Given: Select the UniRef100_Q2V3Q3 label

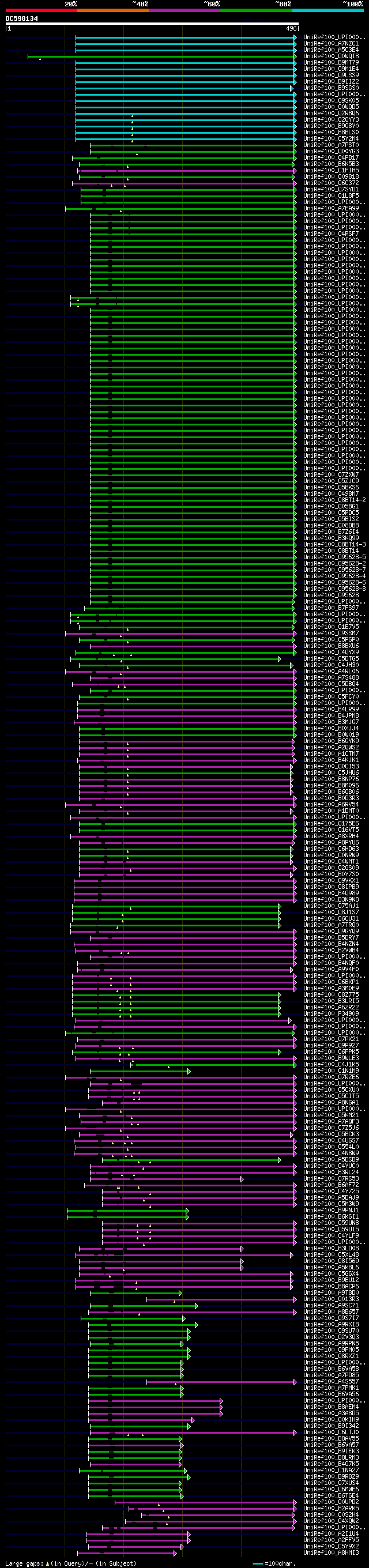Looking at the screenshot, I should pyautogui.click(x=332, y=1337).
